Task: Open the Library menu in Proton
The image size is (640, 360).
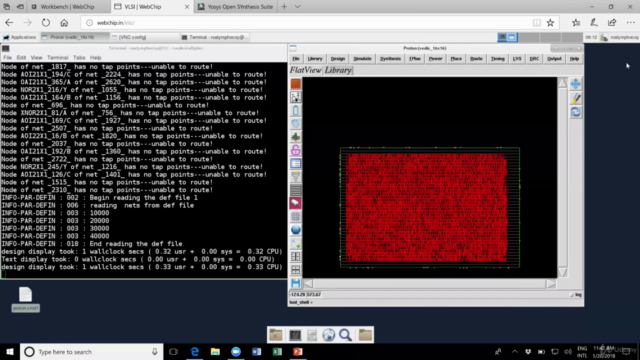Action: (315, 59)
